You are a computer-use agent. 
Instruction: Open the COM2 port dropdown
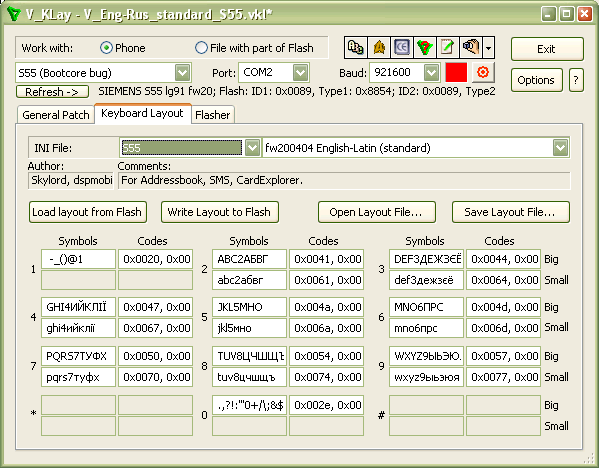point(300,73)
